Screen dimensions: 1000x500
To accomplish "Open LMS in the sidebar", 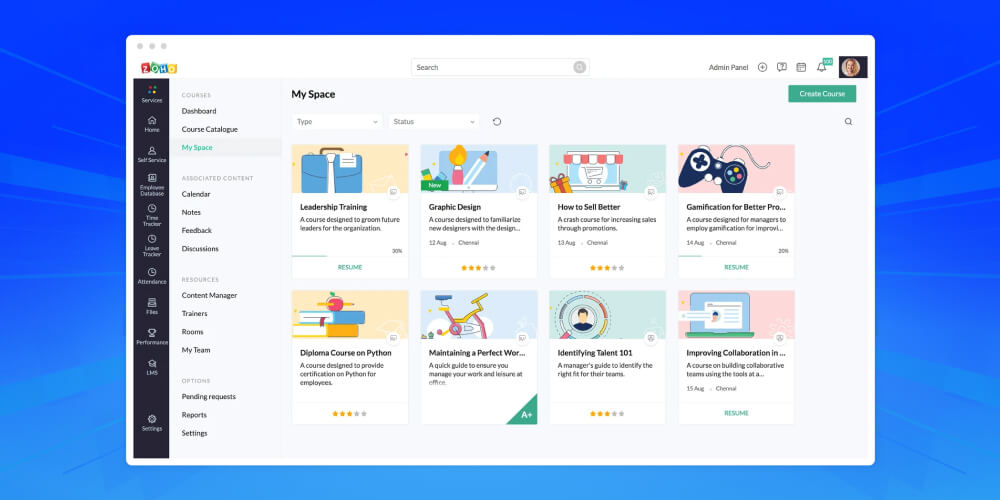I will (152, 367).
